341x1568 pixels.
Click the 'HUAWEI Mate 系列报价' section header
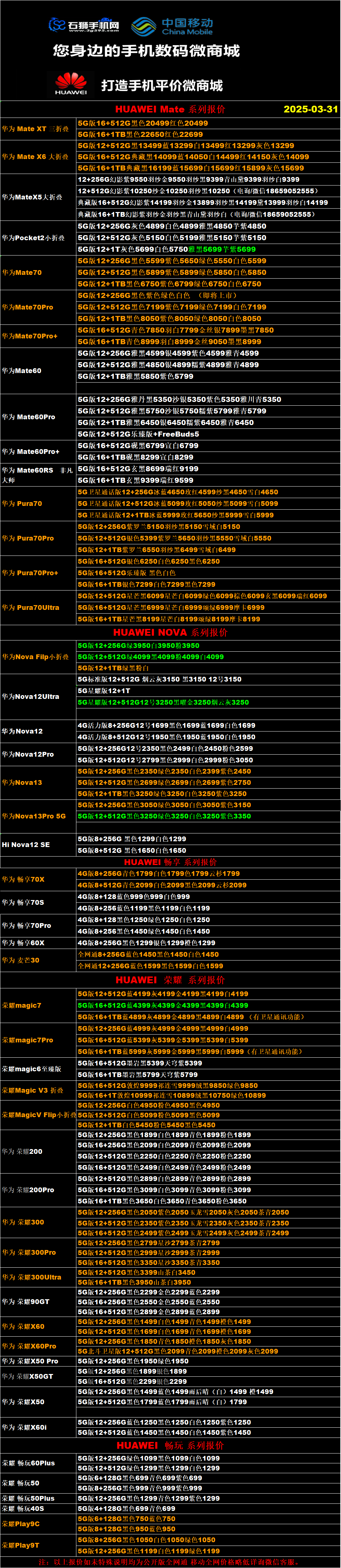point(170,109)
